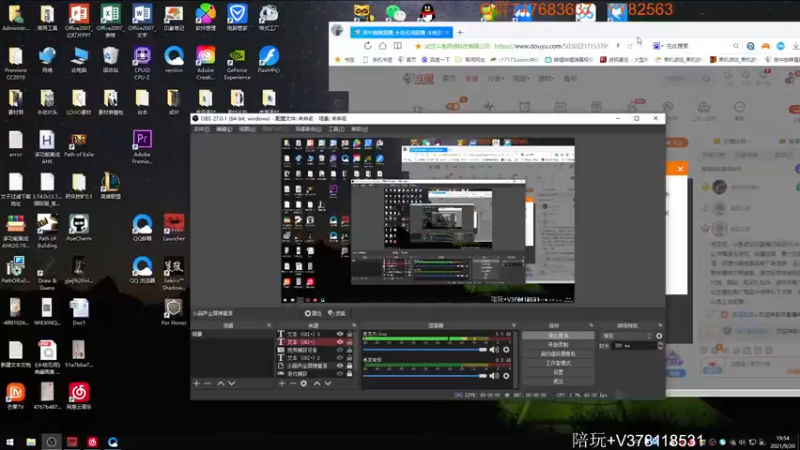This screenshot has height=450, width=800.
Task: Open the browser search engine selector dropdown
Action: [658, 46]
